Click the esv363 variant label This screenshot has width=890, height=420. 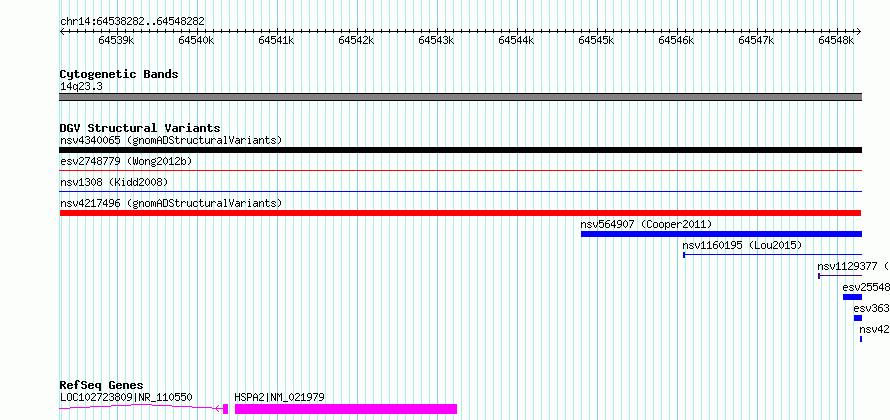pyautogui.click(x=871, y=308)
